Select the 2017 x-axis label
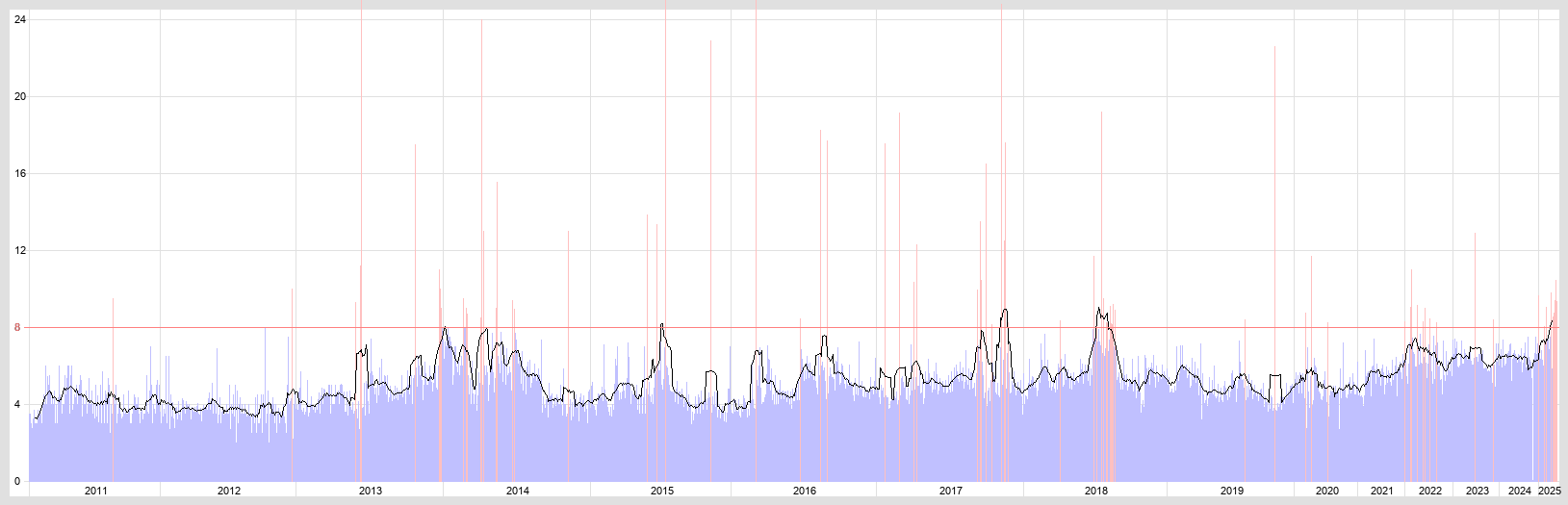The width and height of the screenshot is (1568, 505). point(951,491)
